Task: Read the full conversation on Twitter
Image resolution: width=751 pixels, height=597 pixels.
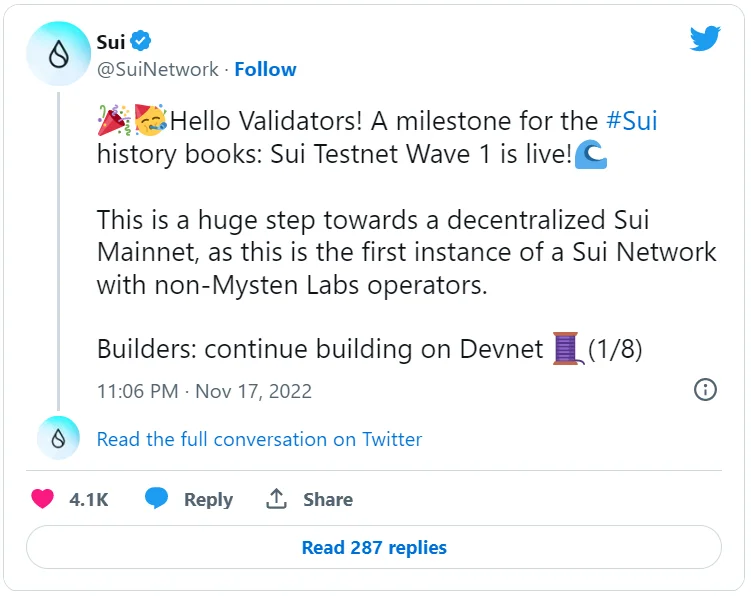Action: coord(259,439)
